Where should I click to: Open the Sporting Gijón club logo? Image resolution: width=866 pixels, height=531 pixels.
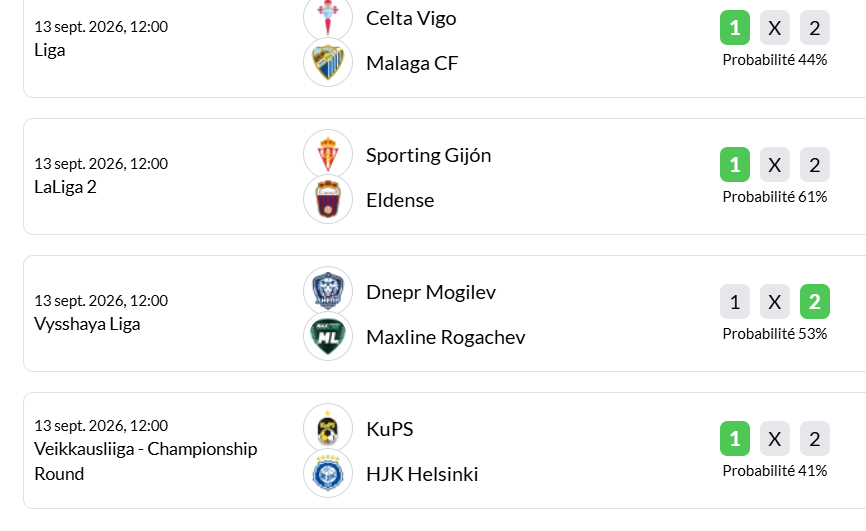(328, 154)
